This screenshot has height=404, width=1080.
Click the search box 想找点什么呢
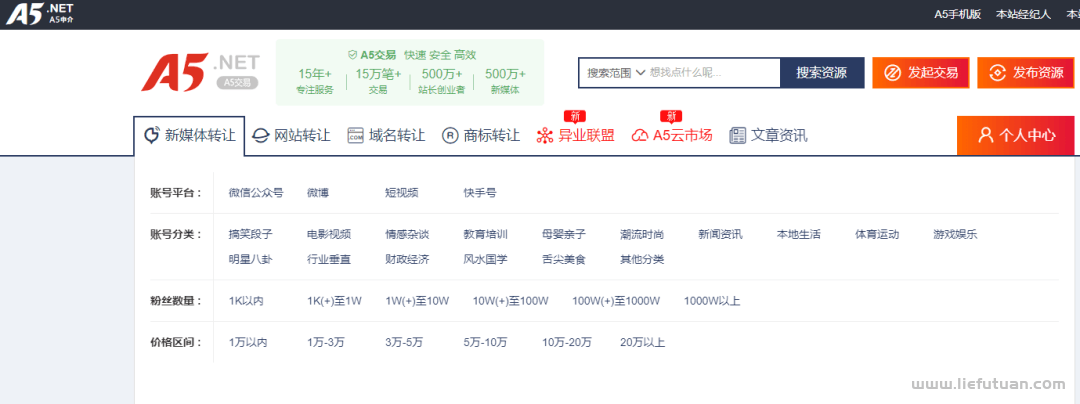click(x=714, y=72)
